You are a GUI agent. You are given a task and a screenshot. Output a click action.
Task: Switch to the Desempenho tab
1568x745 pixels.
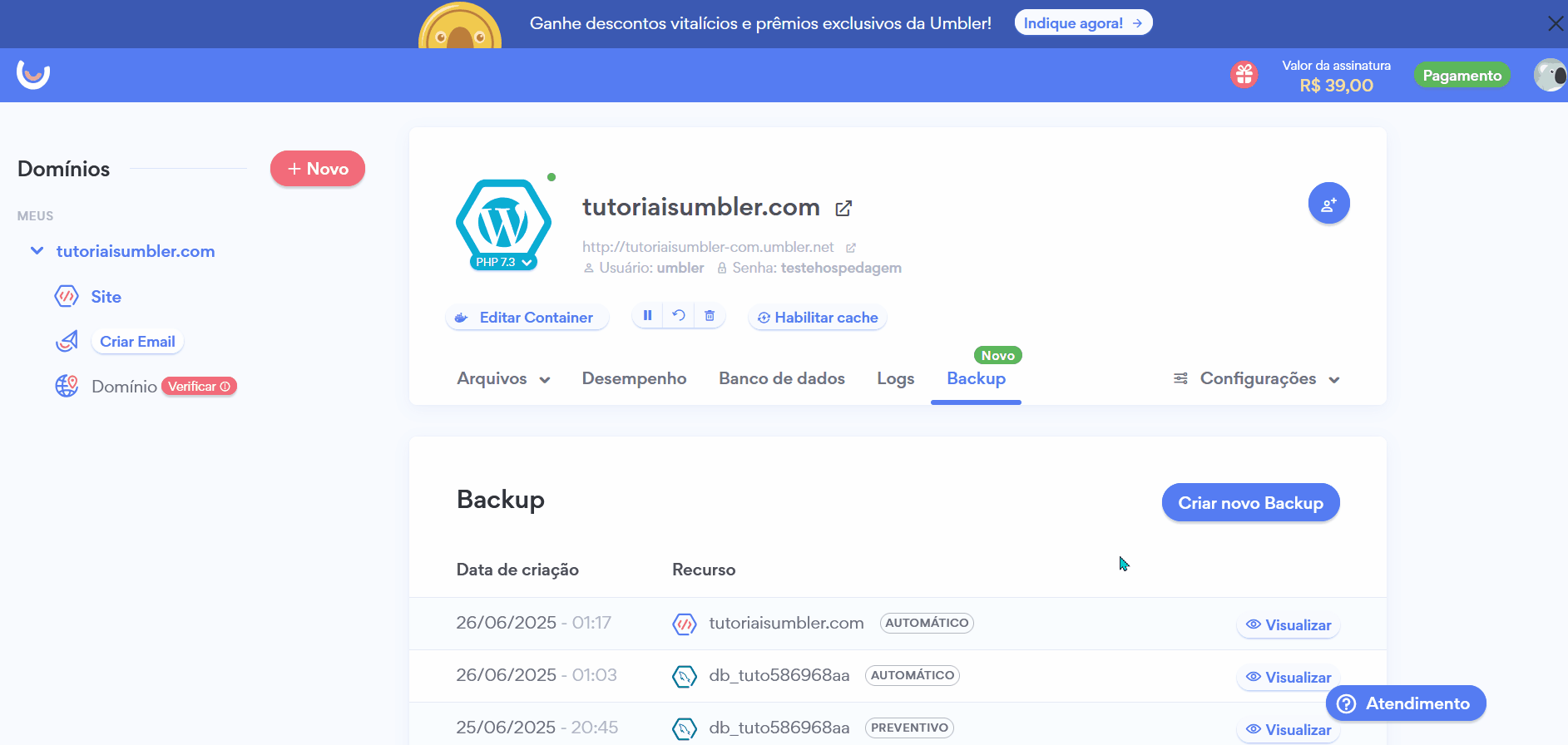pos(634,379)
